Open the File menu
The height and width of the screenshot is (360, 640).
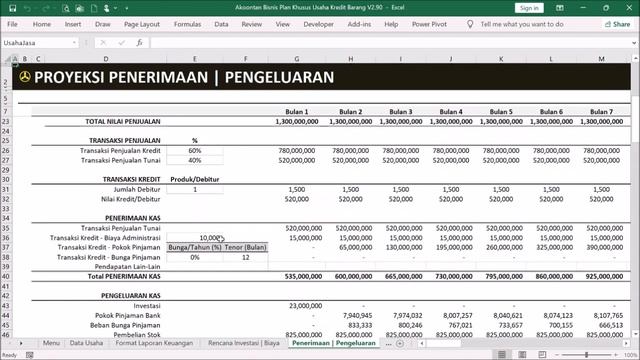12,24
